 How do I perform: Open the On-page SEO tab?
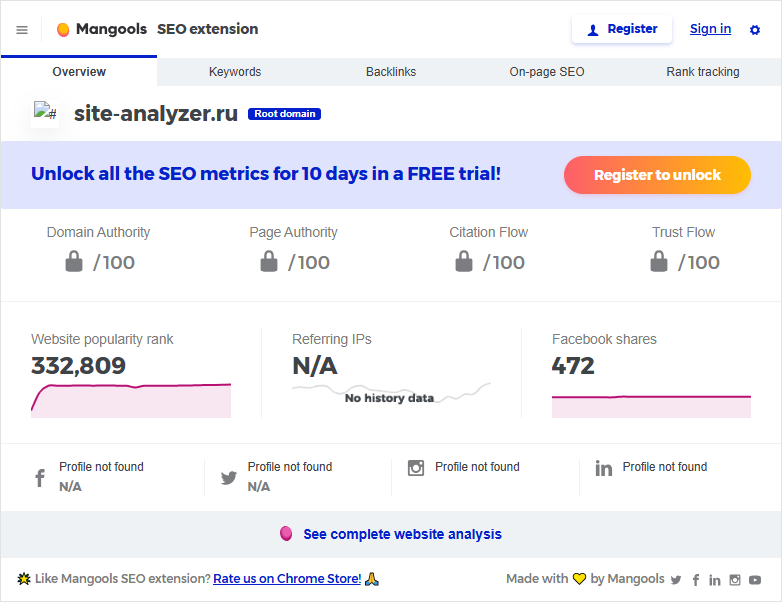coord(547,71)
